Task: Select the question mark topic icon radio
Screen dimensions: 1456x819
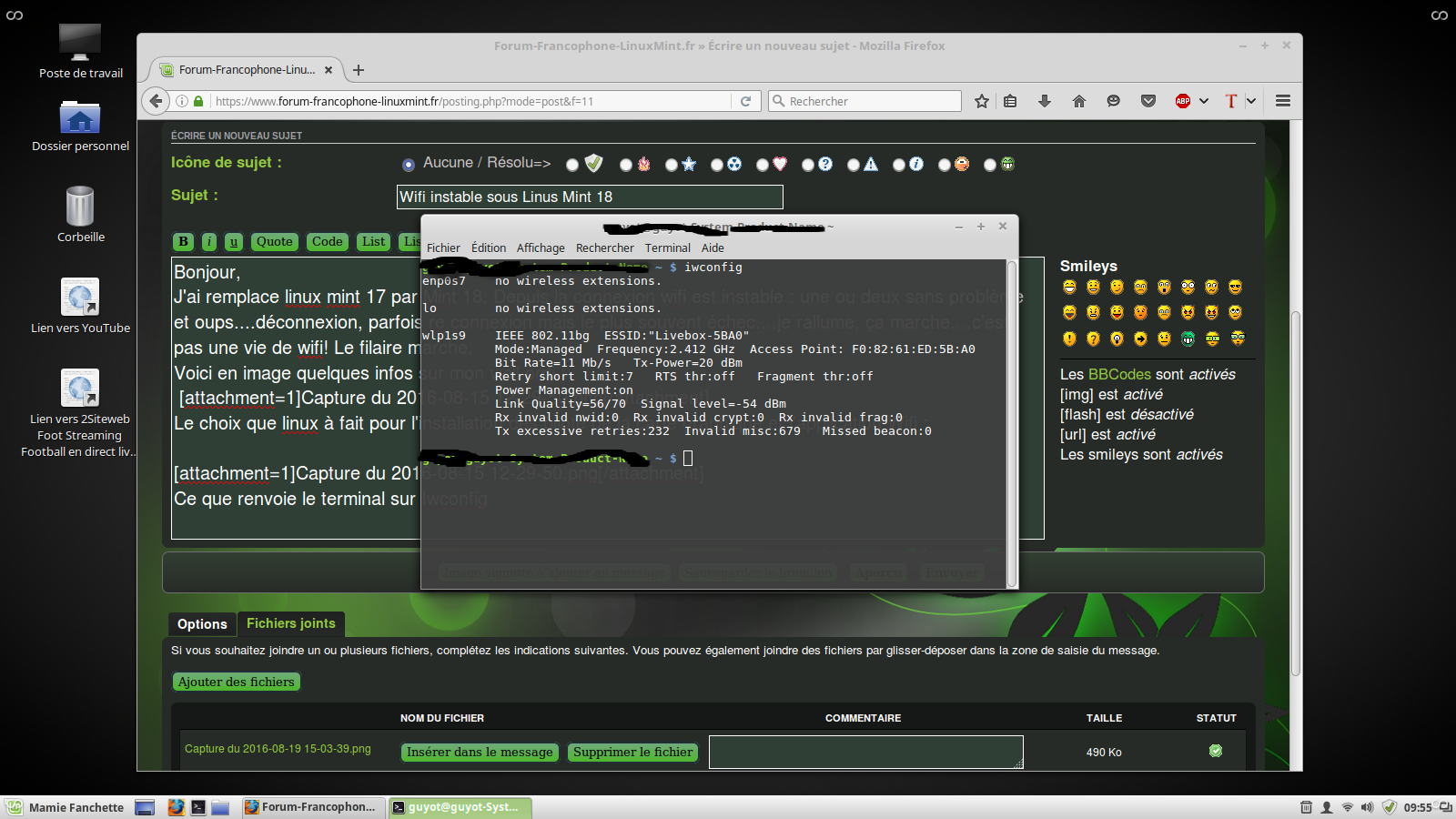Action: click(808, 165)
